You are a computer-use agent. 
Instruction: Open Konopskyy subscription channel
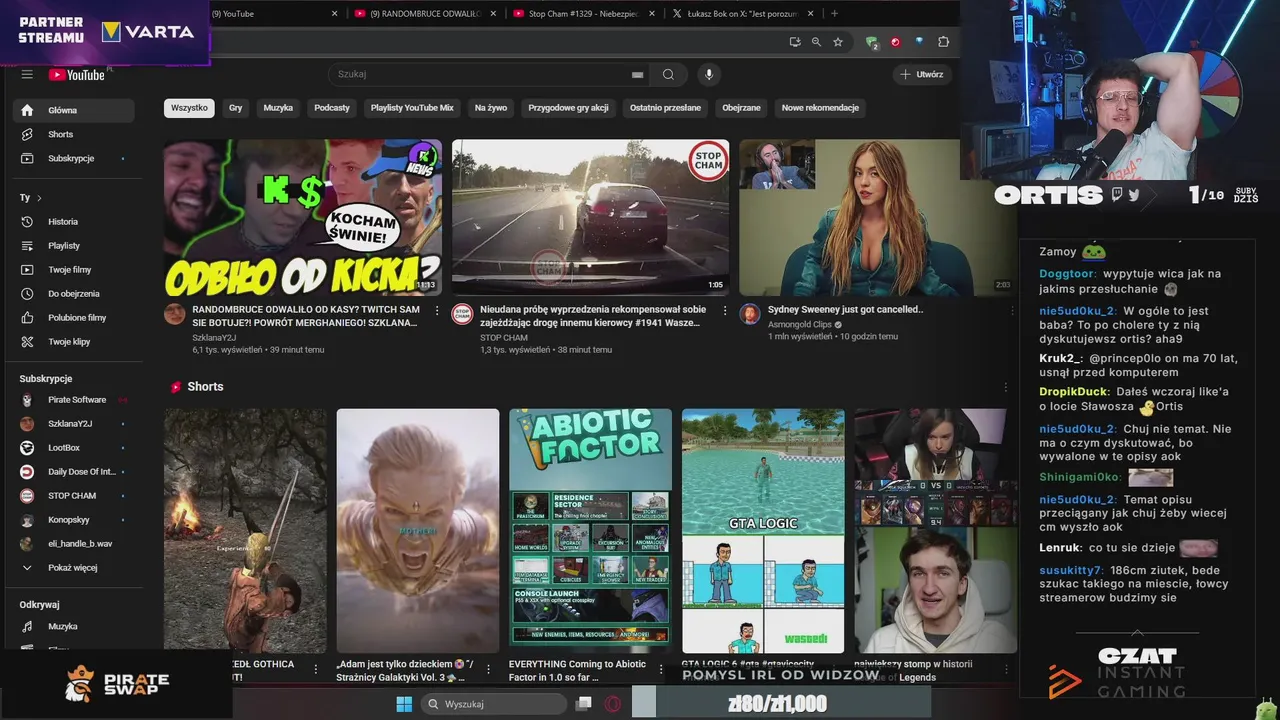pyautogui.click(x=74, y=520)
